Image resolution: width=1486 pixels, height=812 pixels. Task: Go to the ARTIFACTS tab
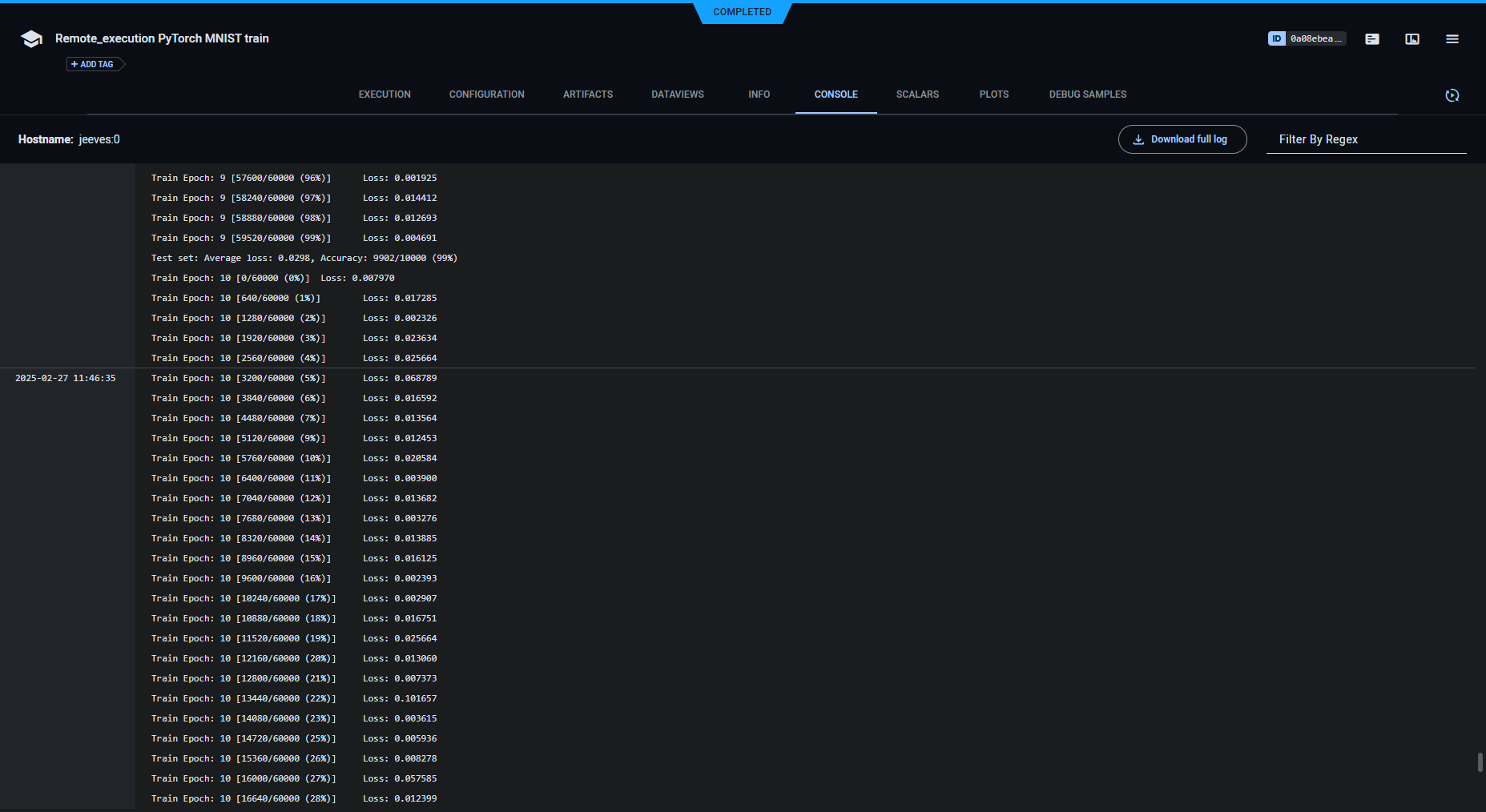coord(587,94)
